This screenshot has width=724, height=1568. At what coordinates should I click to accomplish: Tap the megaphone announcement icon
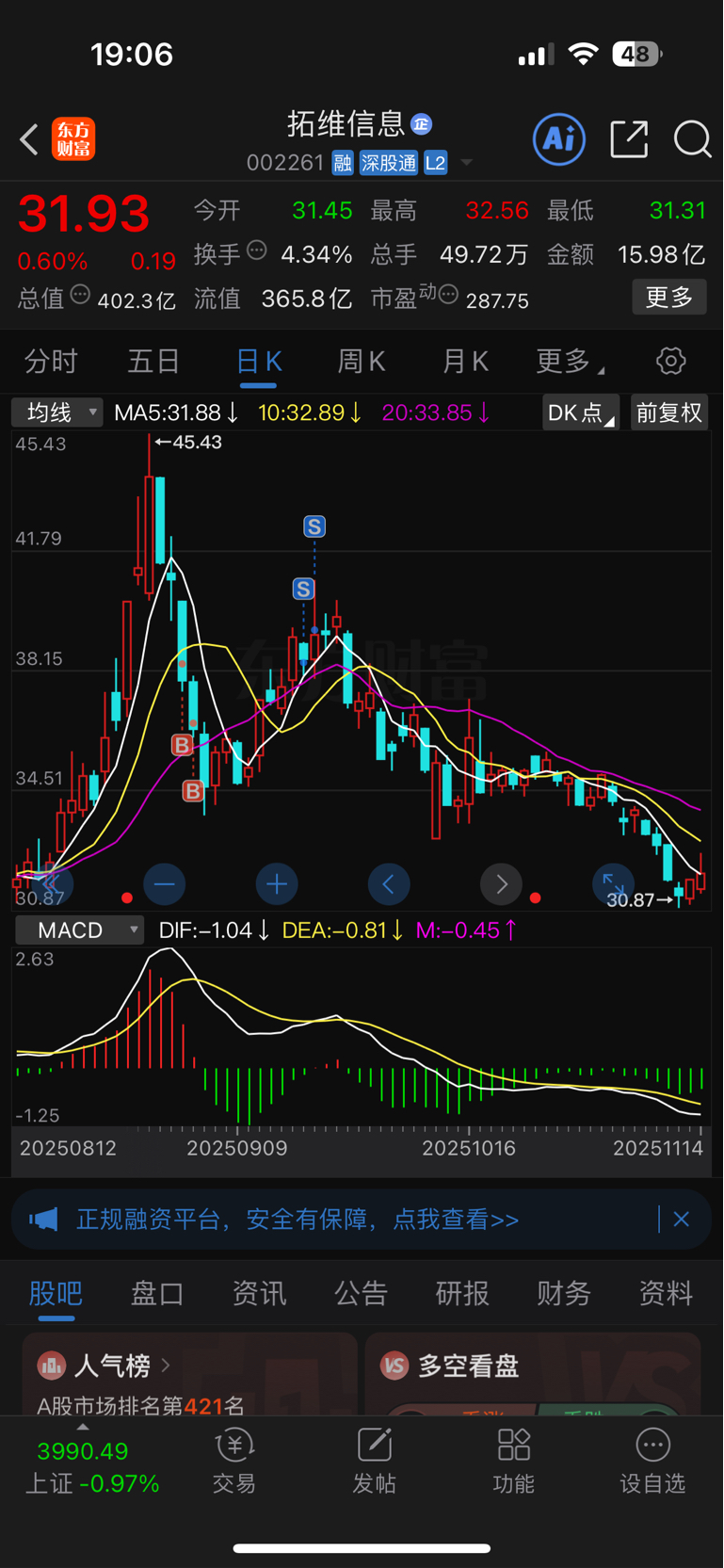[x=43, y=1220]
